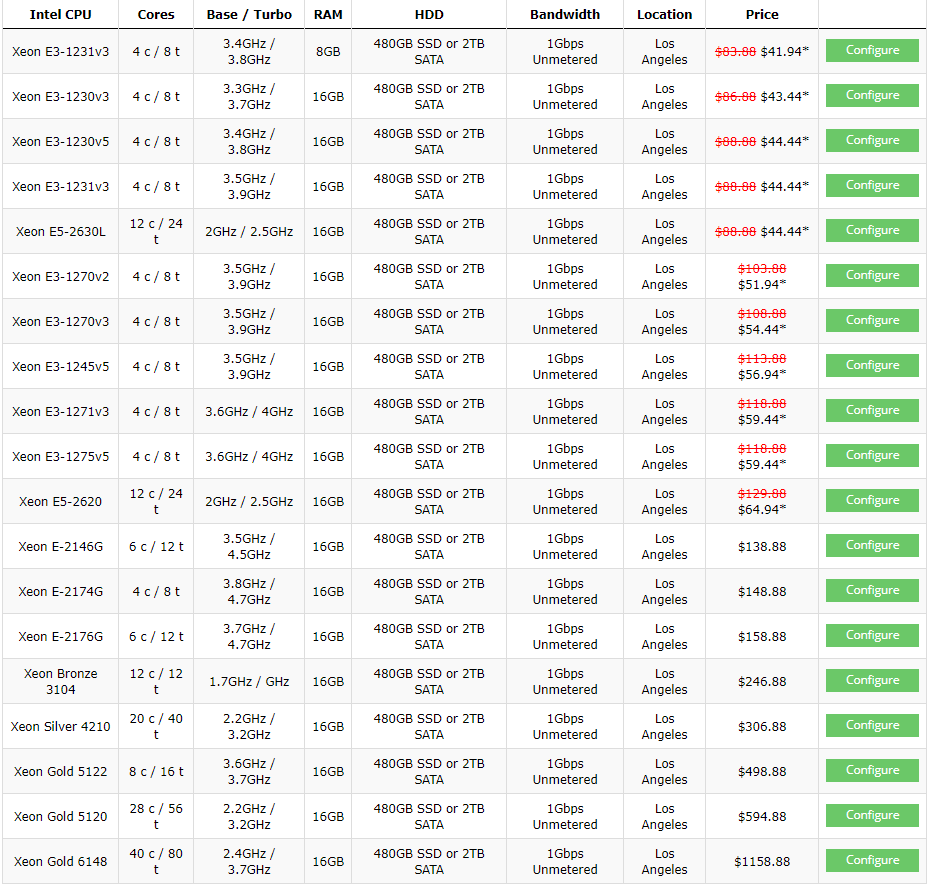Click the 3.3GHz / 3.7GHz clock speed cell

coord(249,97)
